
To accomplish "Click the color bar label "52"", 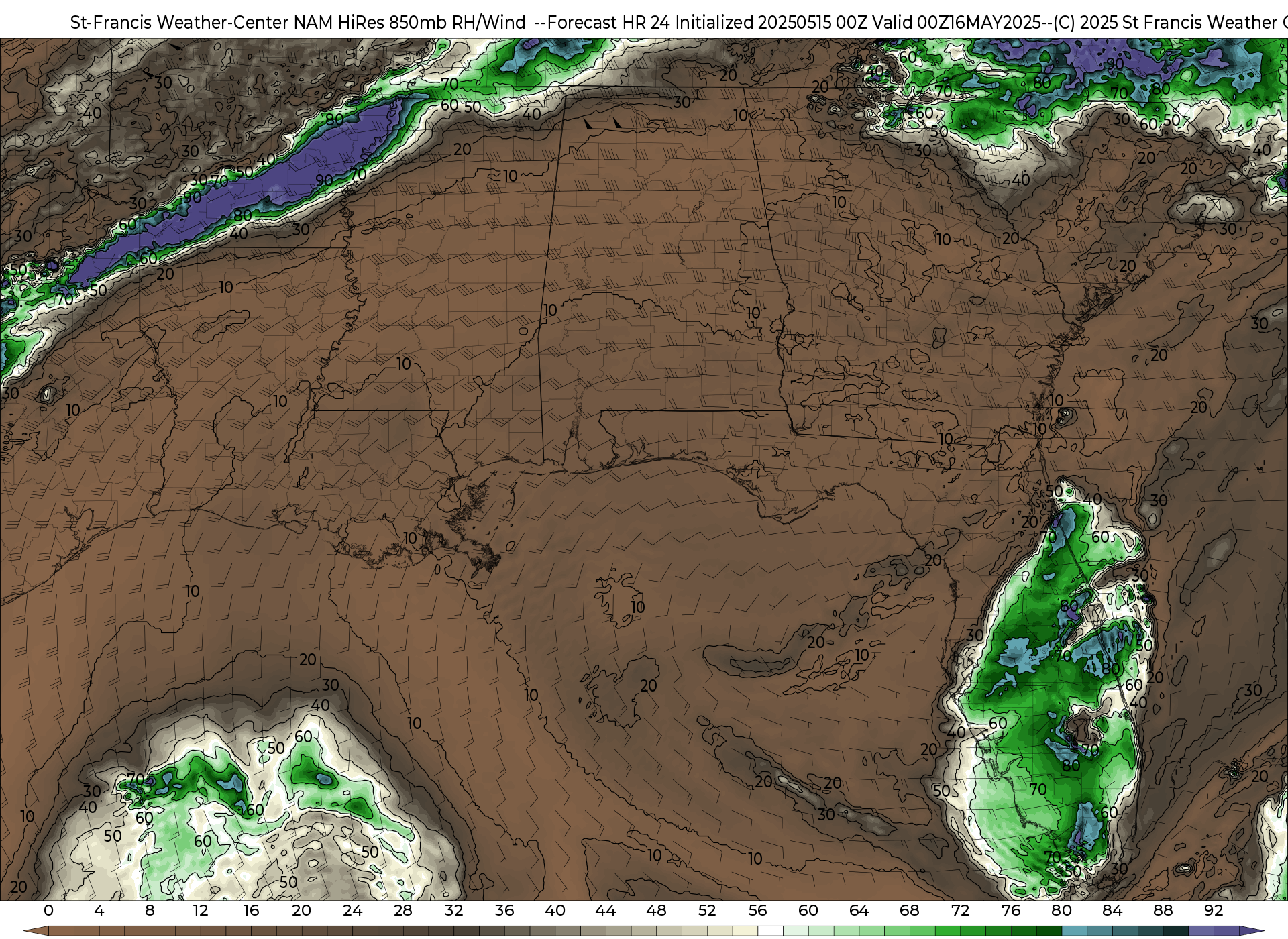I will pos(707,910).
